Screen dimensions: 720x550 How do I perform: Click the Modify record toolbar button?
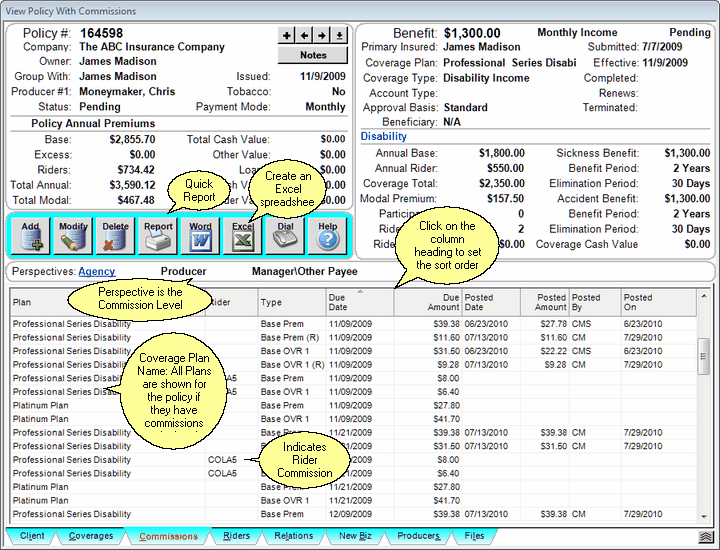pos(73,236)
